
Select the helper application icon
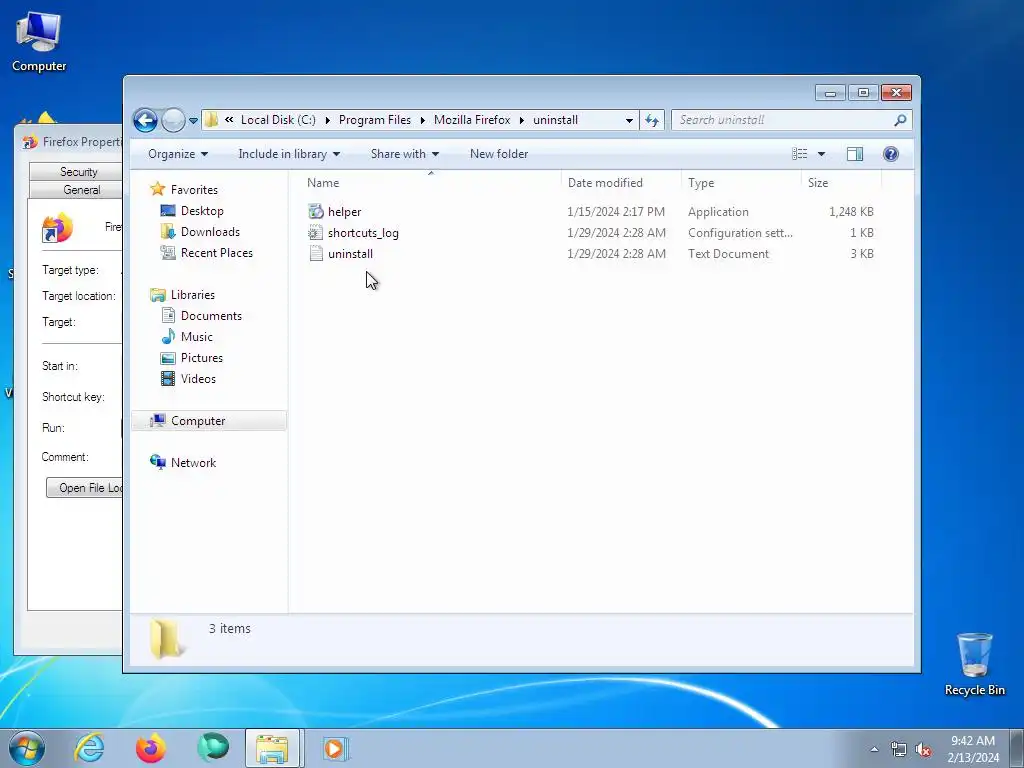pyautogui.click(x=316, y=212)
